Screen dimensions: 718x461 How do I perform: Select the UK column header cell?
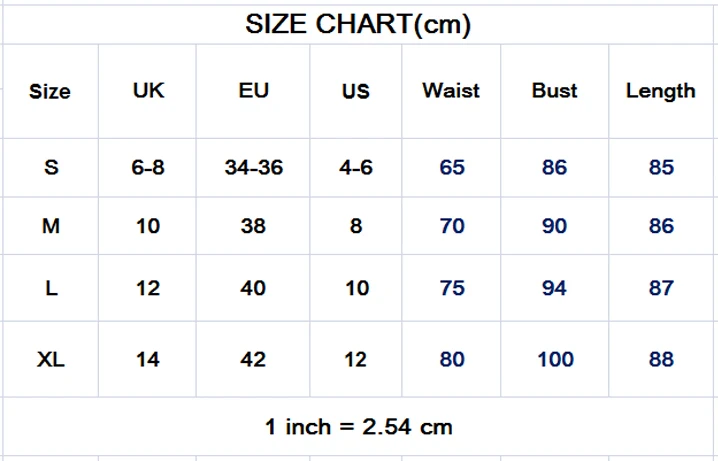147,92
